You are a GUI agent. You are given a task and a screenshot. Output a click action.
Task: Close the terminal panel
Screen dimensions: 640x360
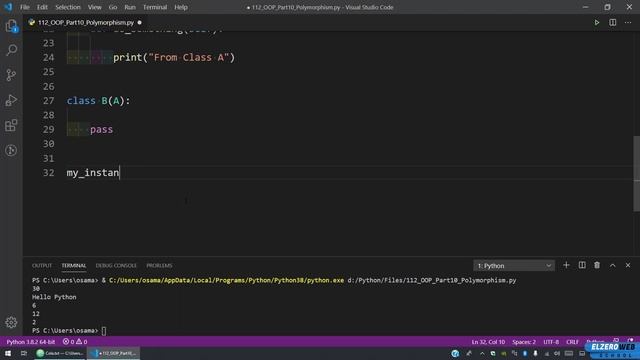point(628,265)
